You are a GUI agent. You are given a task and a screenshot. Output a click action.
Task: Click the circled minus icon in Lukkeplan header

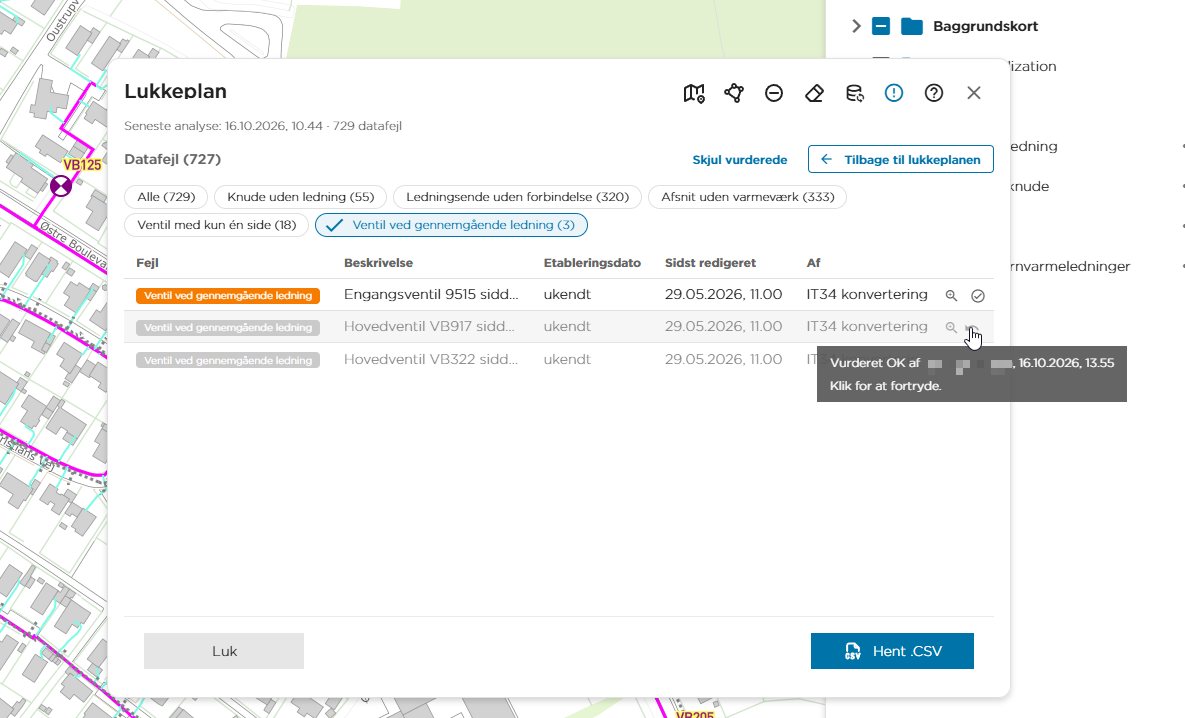774,93
